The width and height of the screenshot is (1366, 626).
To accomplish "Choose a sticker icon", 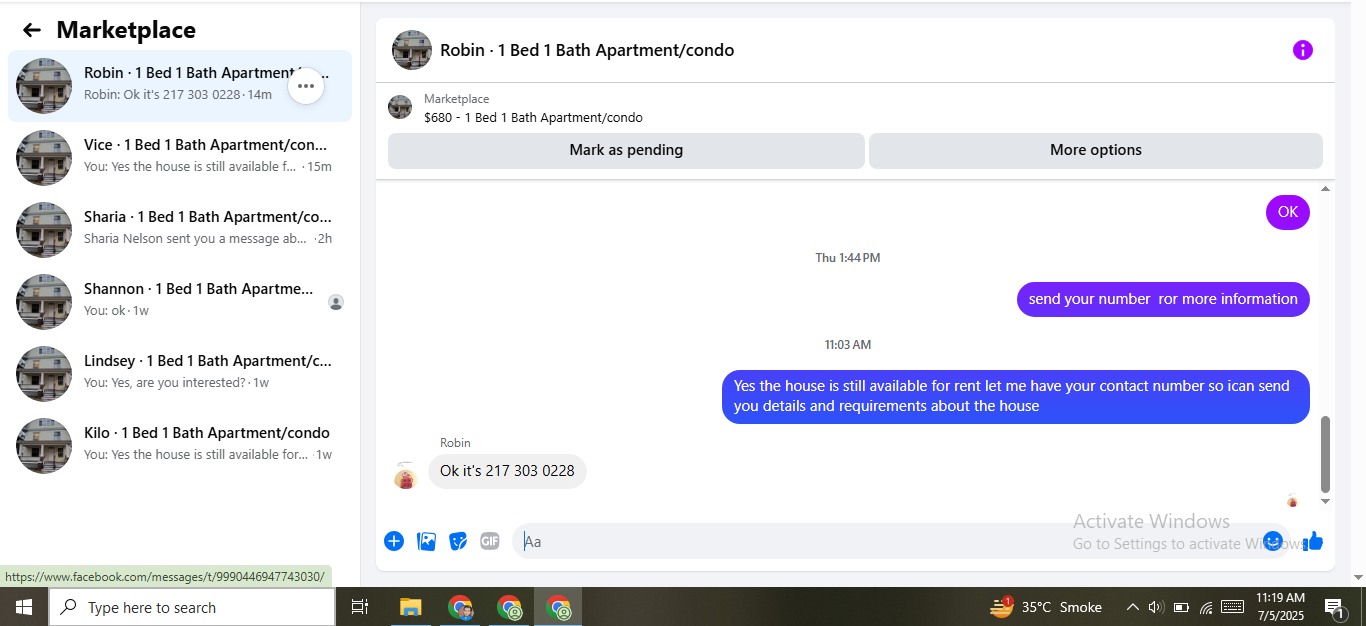I will click(x=458, y=541).
